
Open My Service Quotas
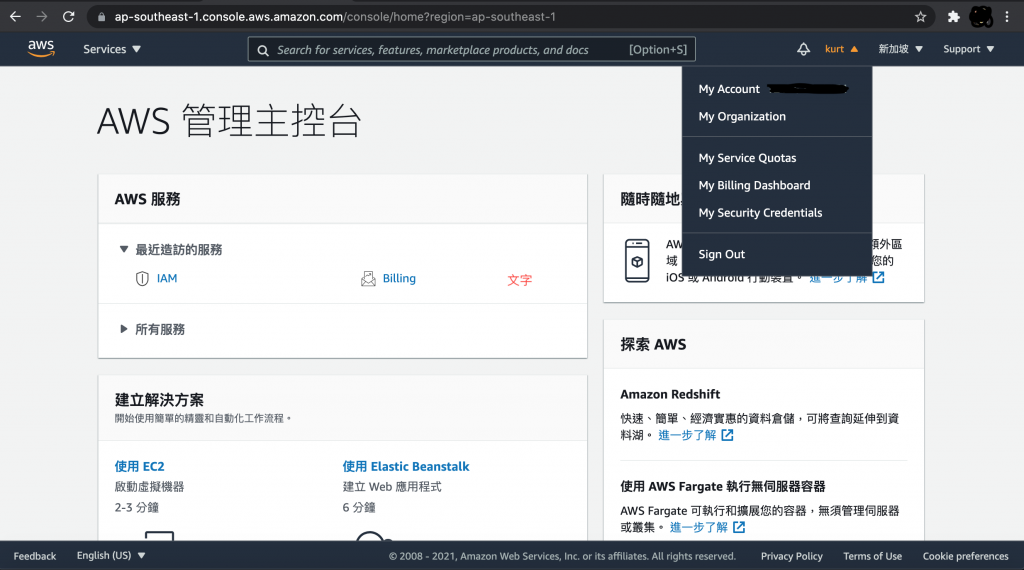click(747, 158)
